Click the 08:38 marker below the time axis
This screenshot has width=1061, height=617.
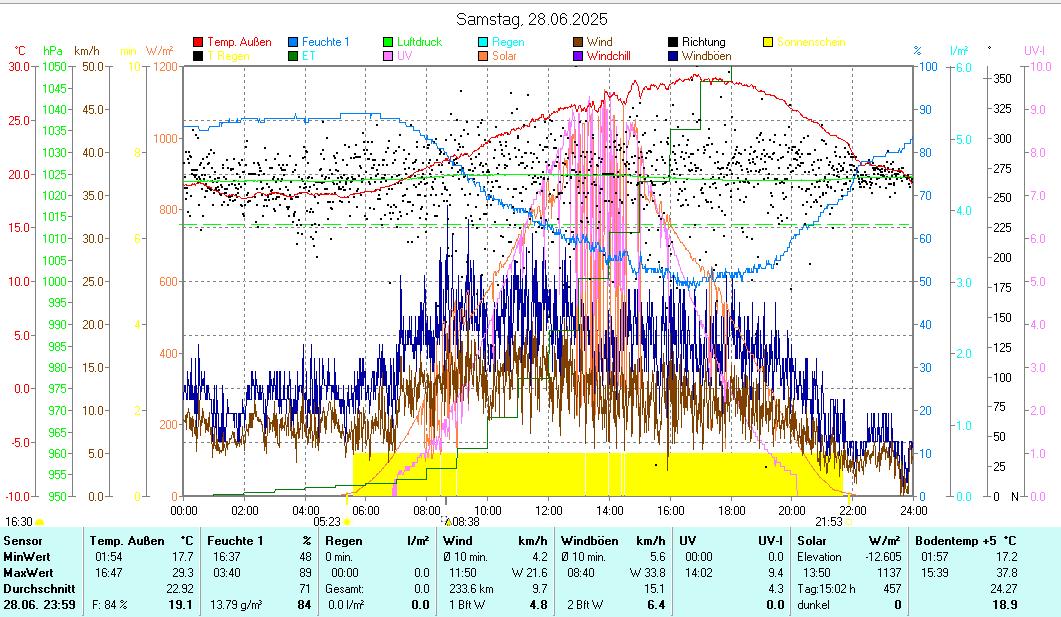[x=462, y=521]
